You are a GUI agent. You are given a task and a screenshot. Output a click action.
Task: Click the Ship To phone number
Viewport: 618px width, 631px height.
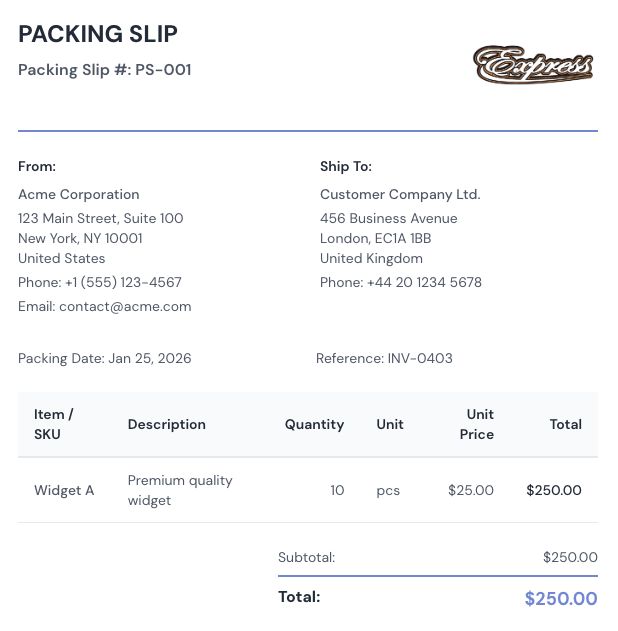(x=424, y=283)
